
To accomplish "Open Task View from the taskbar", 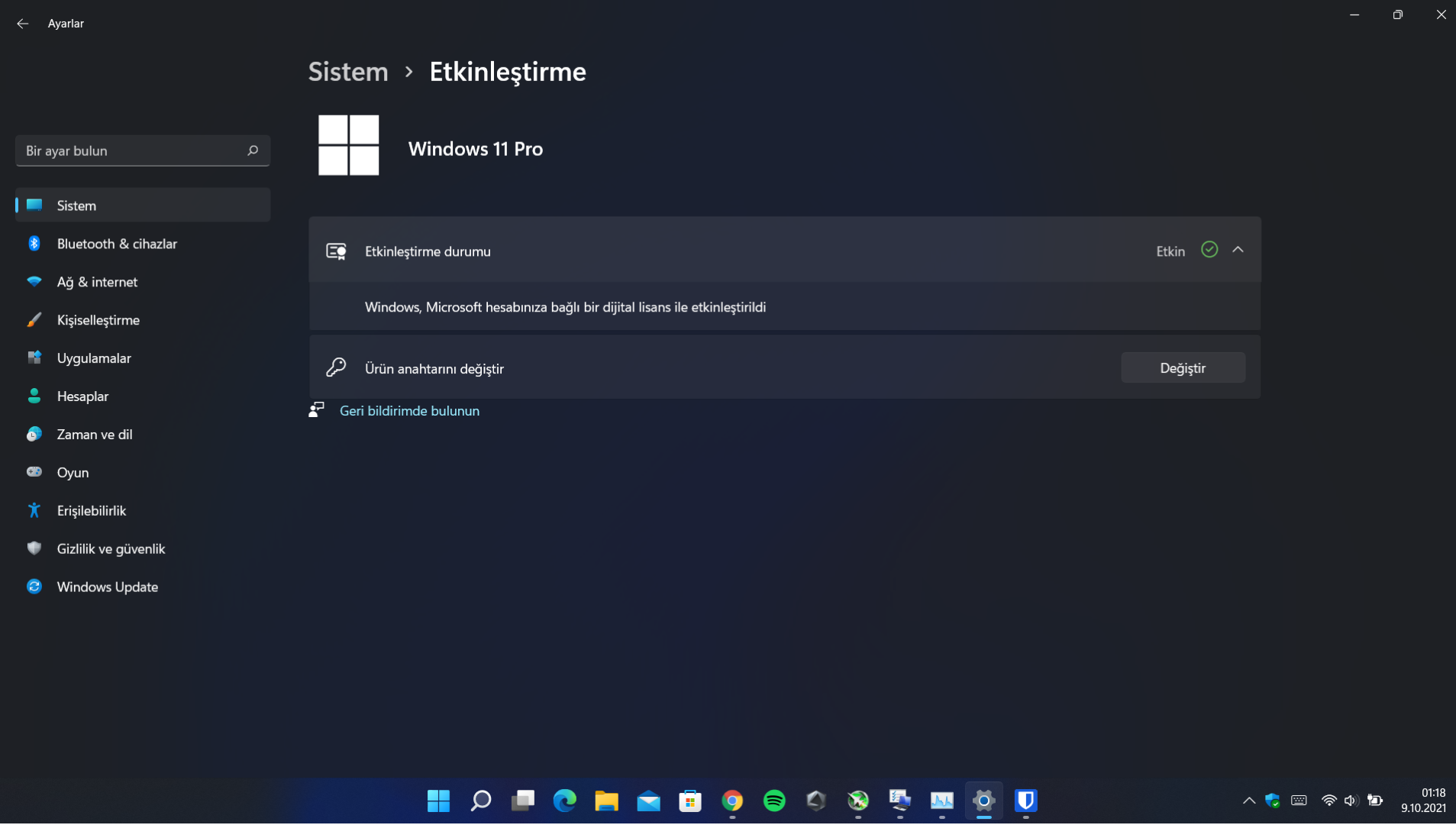I will (523, 801).
